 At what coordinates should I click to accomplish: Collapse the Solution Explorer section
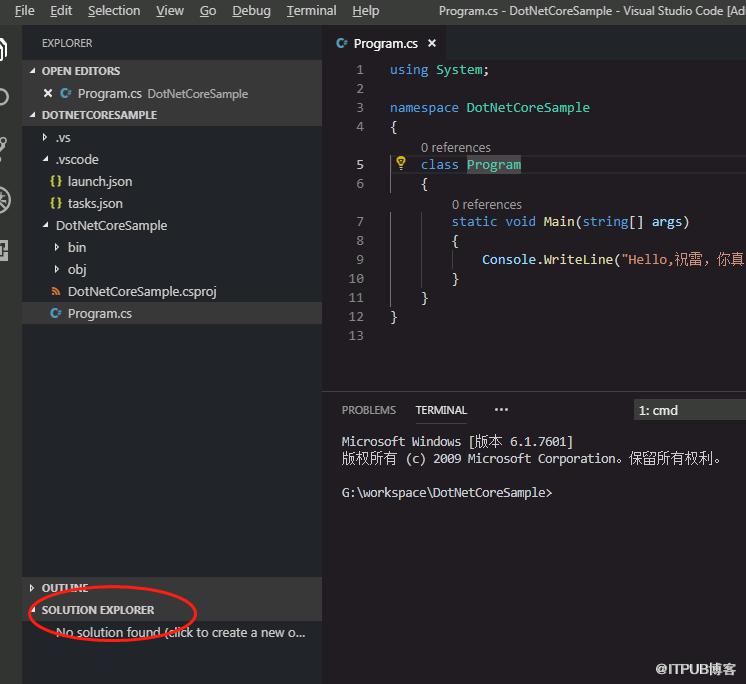click(x=33, y=610)
